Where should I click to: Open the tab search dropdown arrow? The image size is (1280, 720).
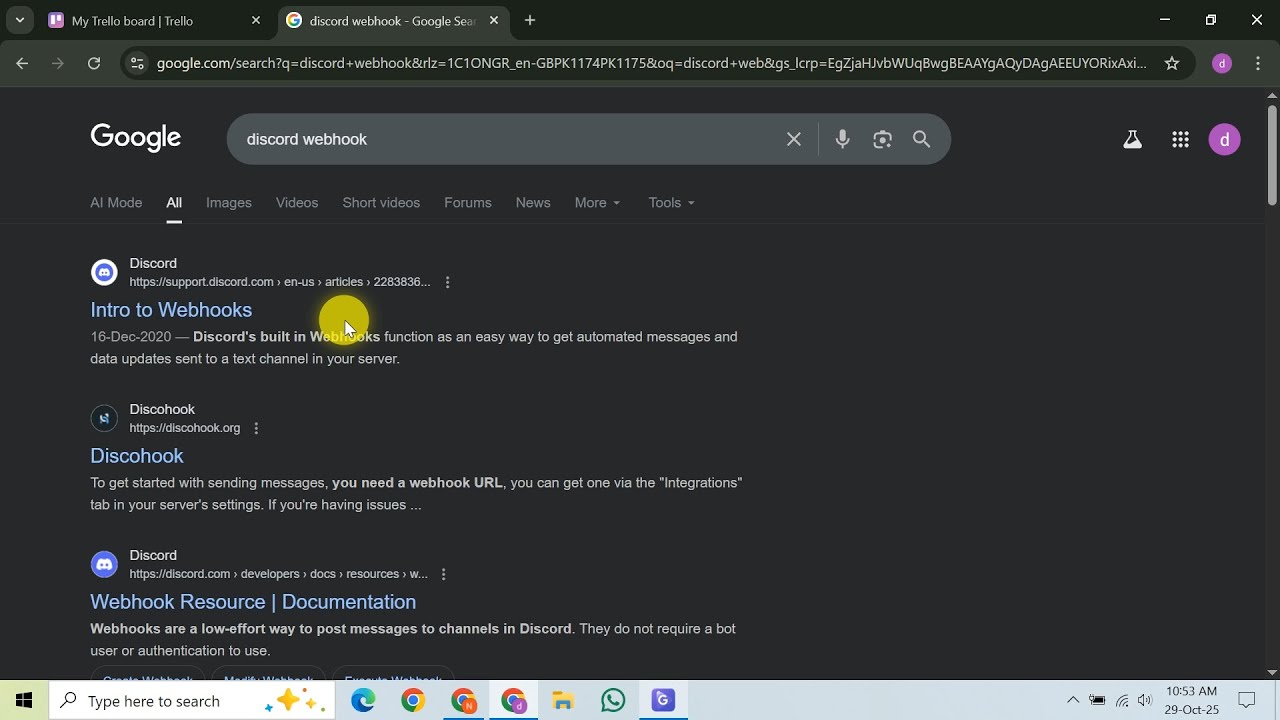(19, 20)
